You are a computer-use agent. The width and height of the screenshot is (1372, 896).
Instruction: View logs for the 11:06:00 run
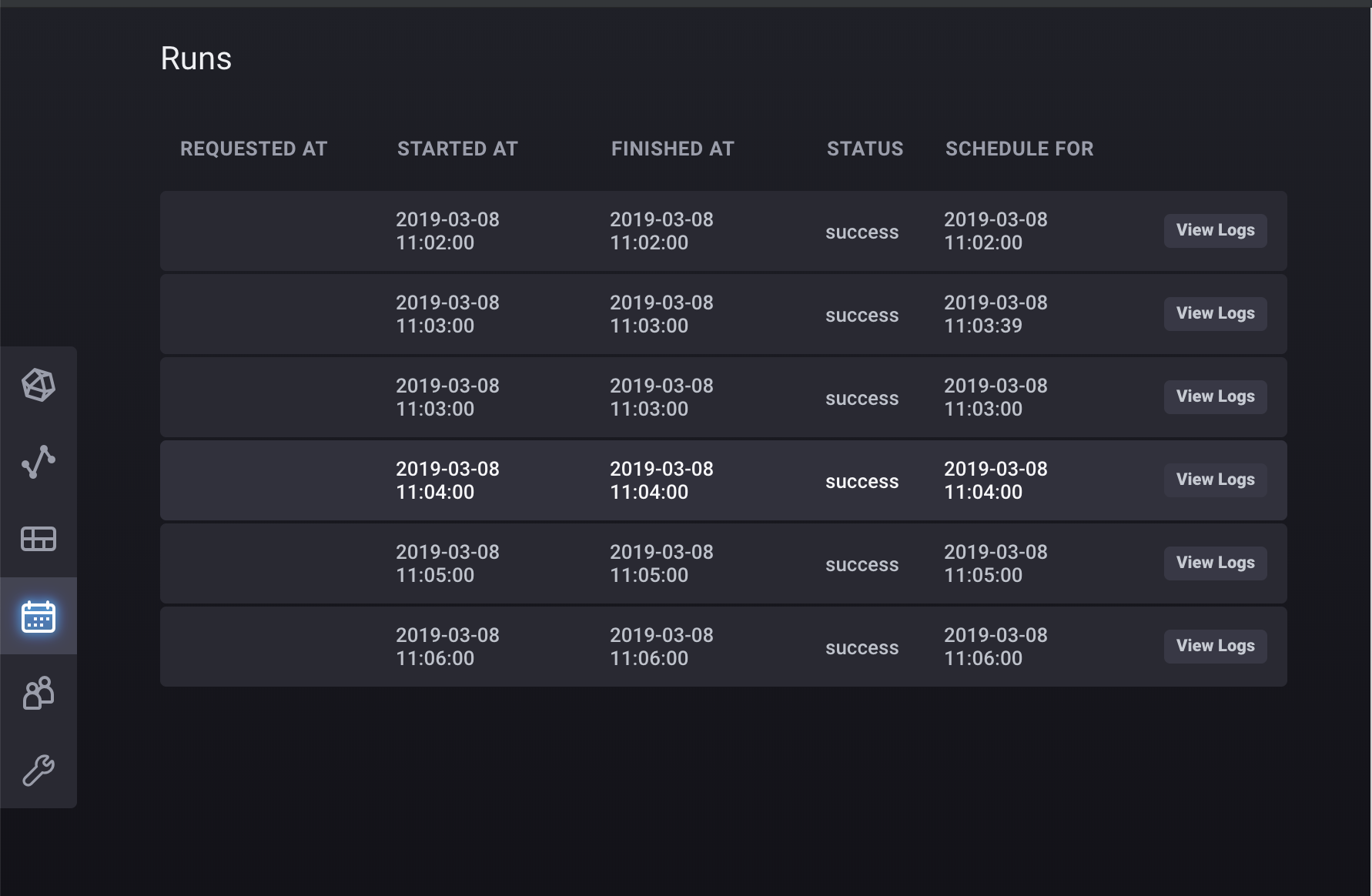(x=1215, y=646)
